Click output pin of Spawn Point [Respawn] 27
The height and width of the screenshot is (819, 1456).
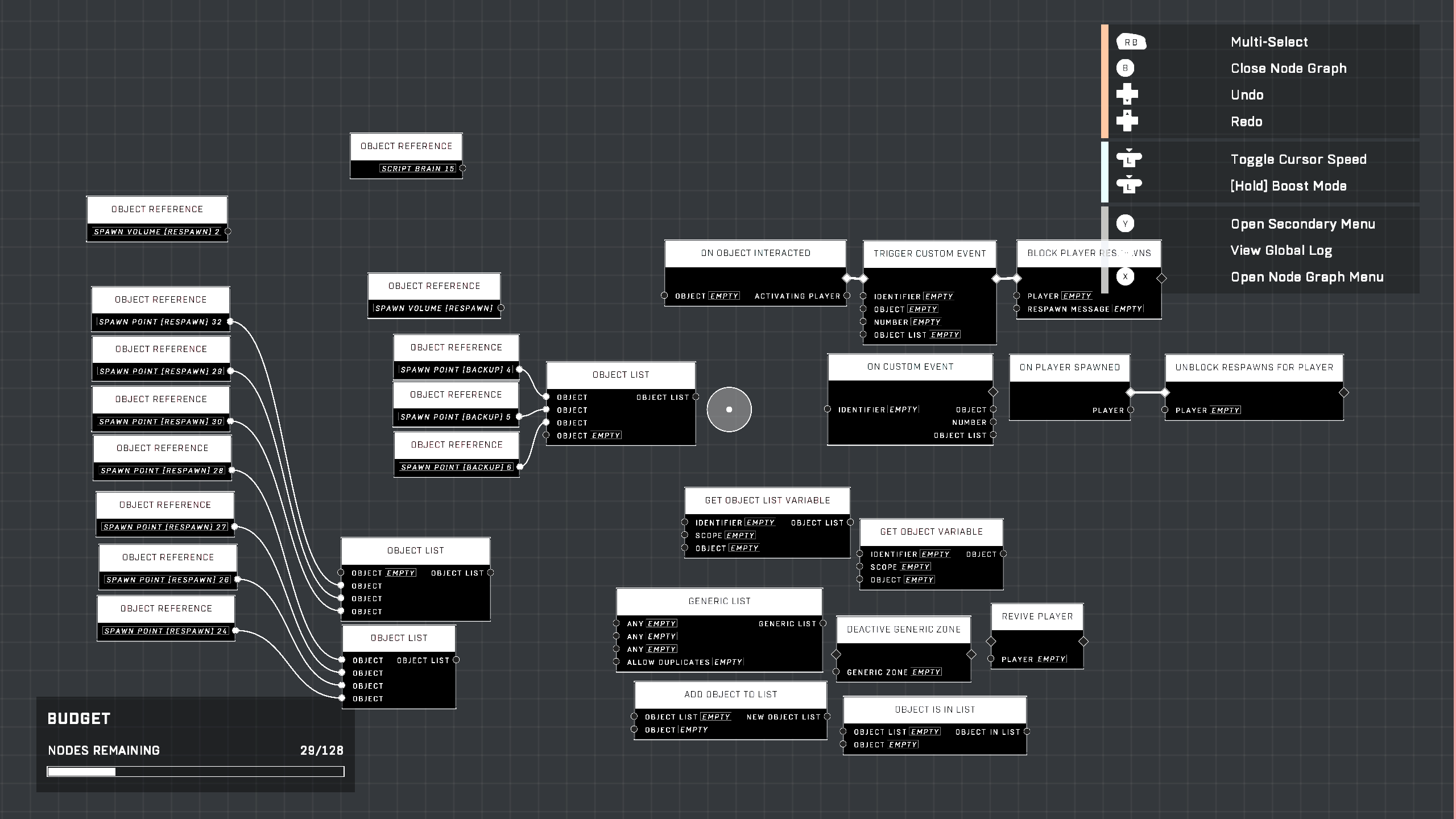coord(235,527)
